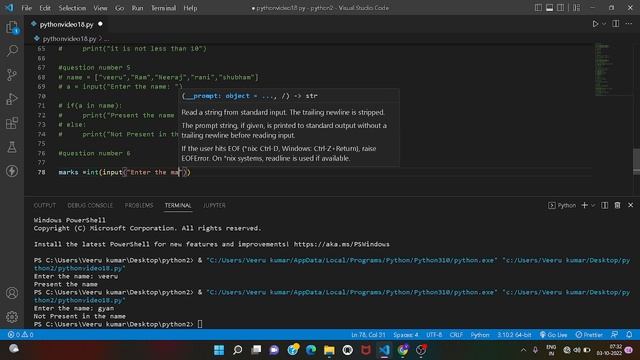Click the Windows Start button
The image size is (640, 360).
pyautogui.click(x=219, y=350)
